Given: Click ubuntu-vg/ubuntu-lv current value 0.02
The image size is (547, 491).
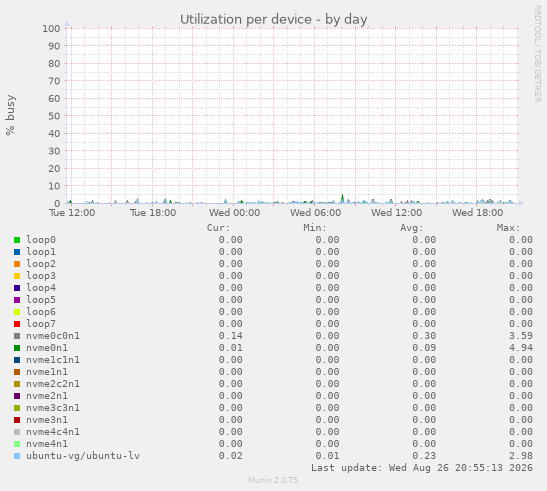Looking at the screenshot, I should (231, 456).
